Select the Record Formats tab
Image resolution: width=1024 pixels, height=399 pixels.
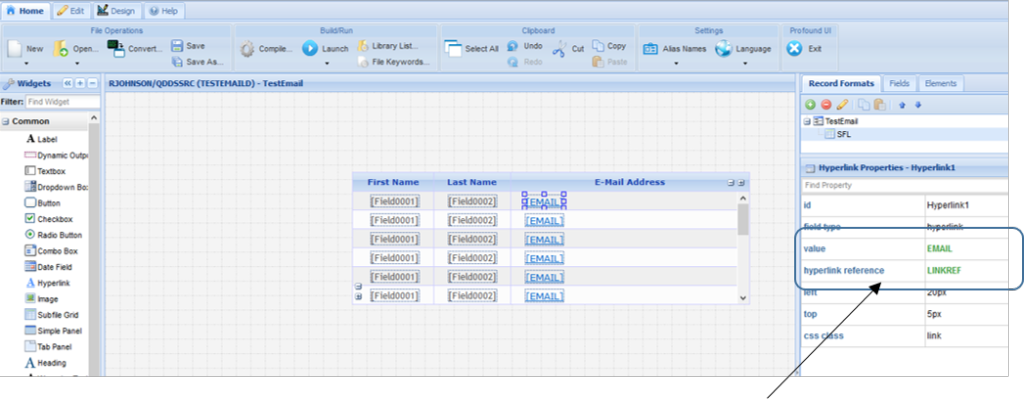pos(841,84)
